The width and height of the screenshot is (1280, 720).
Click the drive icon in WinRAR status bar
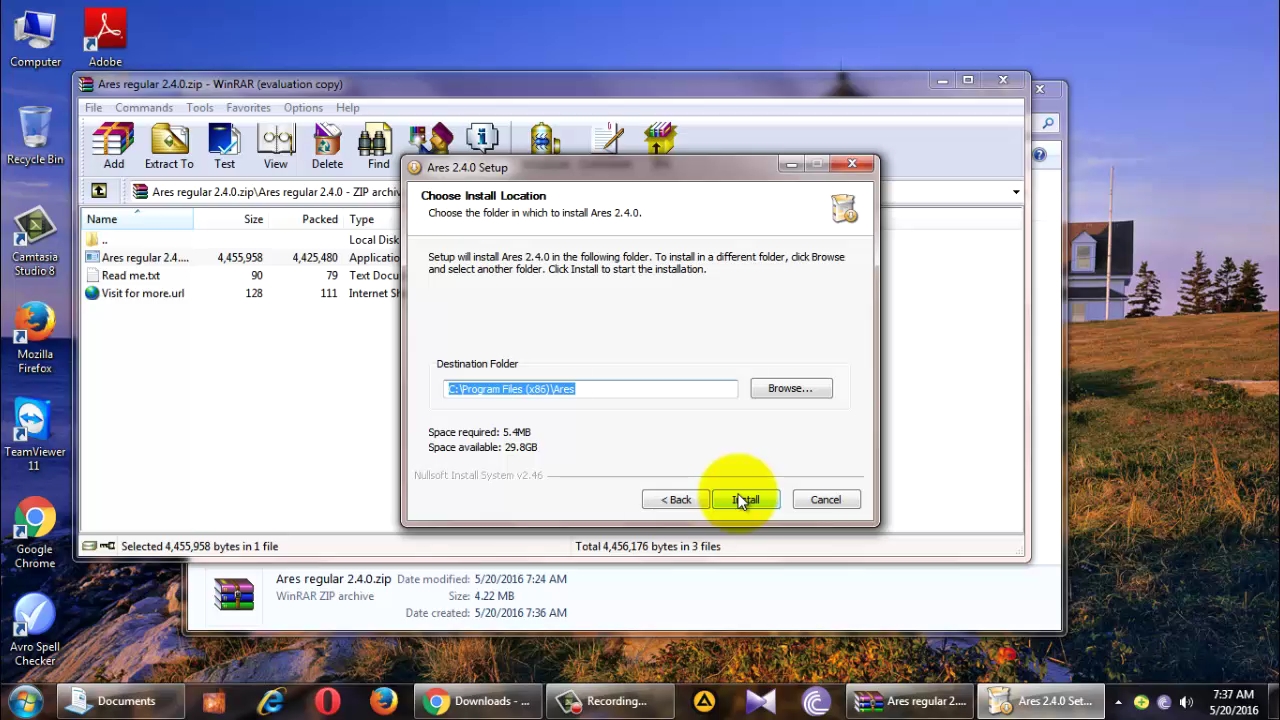90,546
